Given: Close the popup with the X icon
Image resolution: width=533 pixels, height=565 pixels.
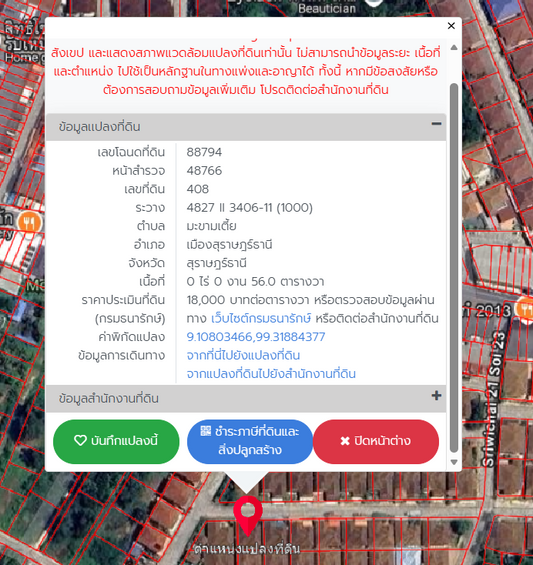Looking at the screenshot, I should (x=451, y=26).
